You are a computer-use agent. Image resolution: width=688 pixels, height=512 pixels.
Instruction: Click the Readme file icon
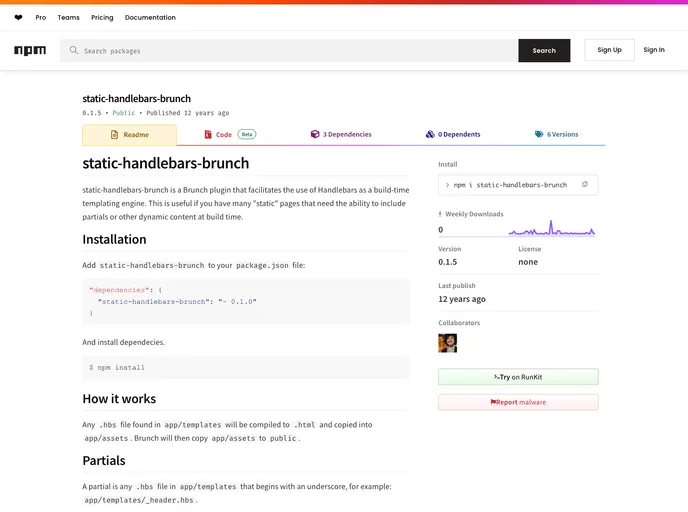pyautogui.click(x=115, y=135)
